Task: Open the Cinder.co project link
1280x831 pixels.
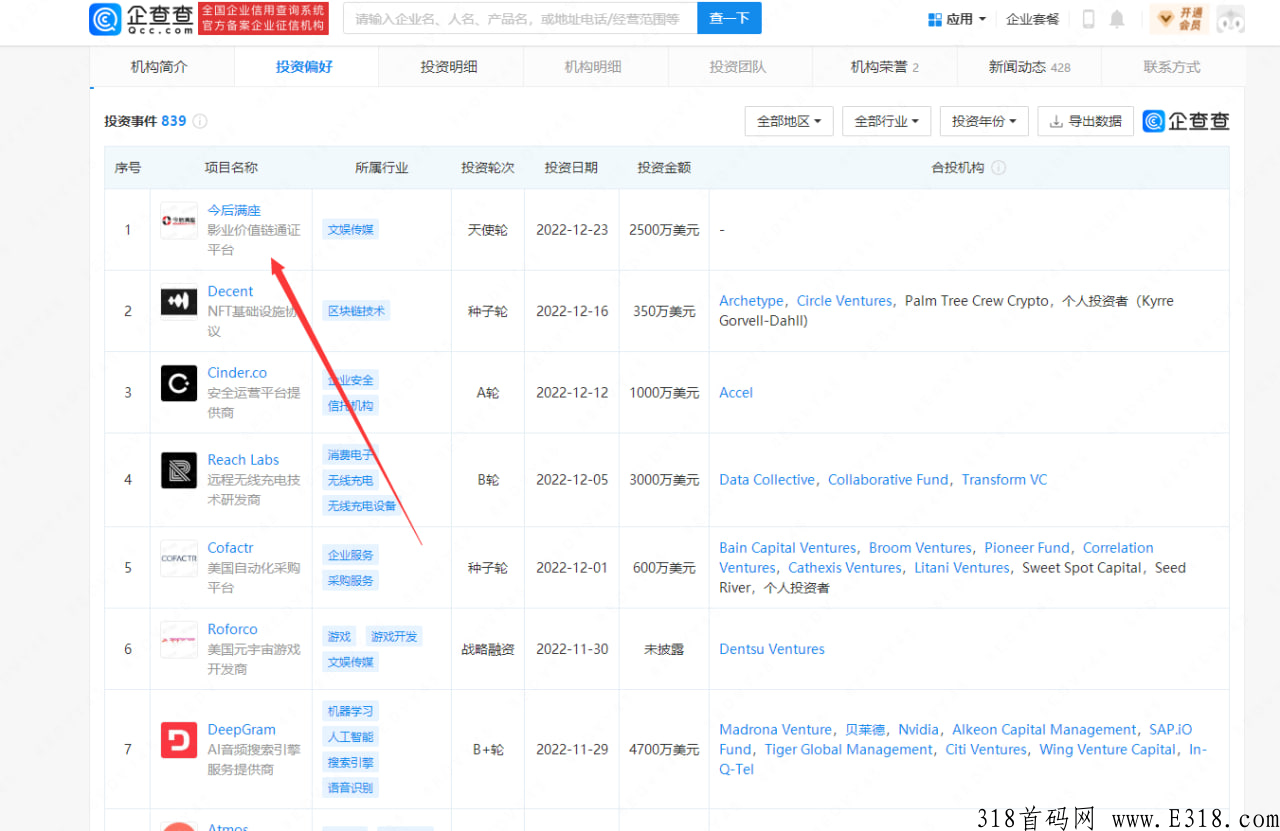Action: 237,373
